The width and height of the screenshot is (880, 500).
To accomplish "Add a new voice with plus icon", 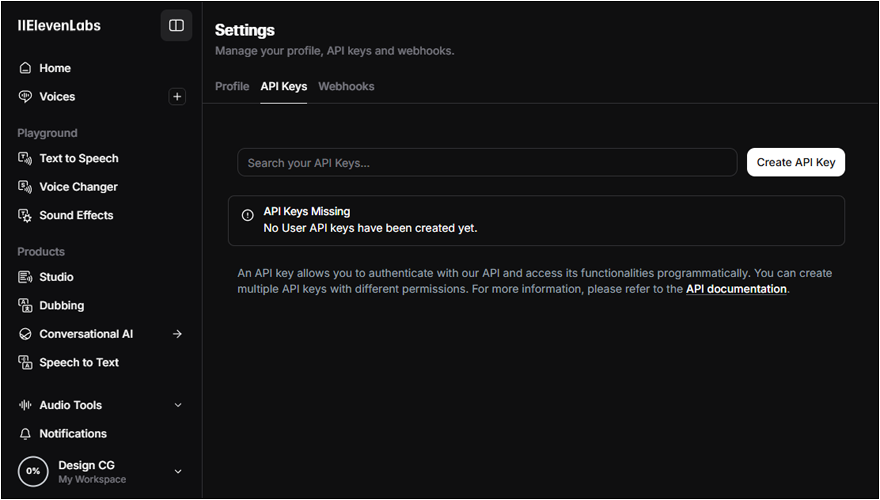I will tap(177, 97).
